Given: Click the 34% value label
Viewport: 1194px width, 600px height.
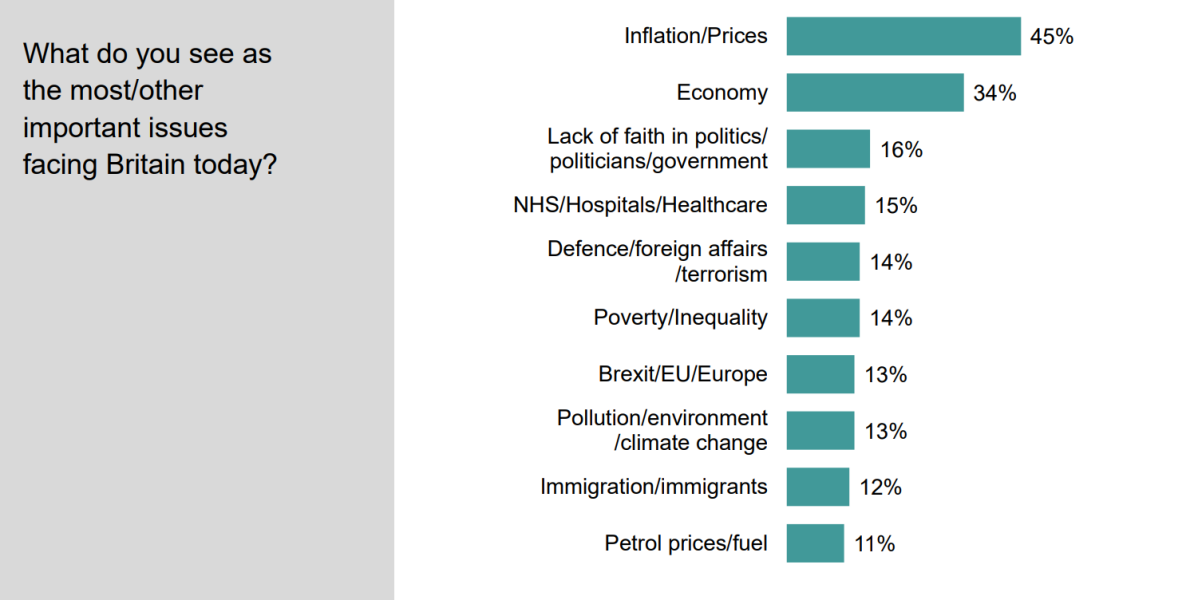Looking at the screenshot, I should pos(995,93).
